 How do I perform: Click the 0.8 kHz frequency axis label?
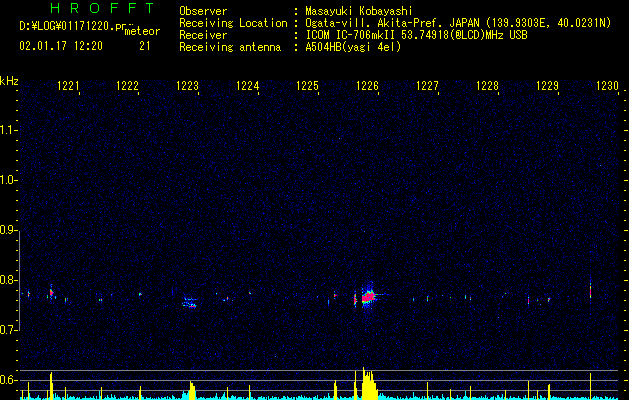(9, 280)
